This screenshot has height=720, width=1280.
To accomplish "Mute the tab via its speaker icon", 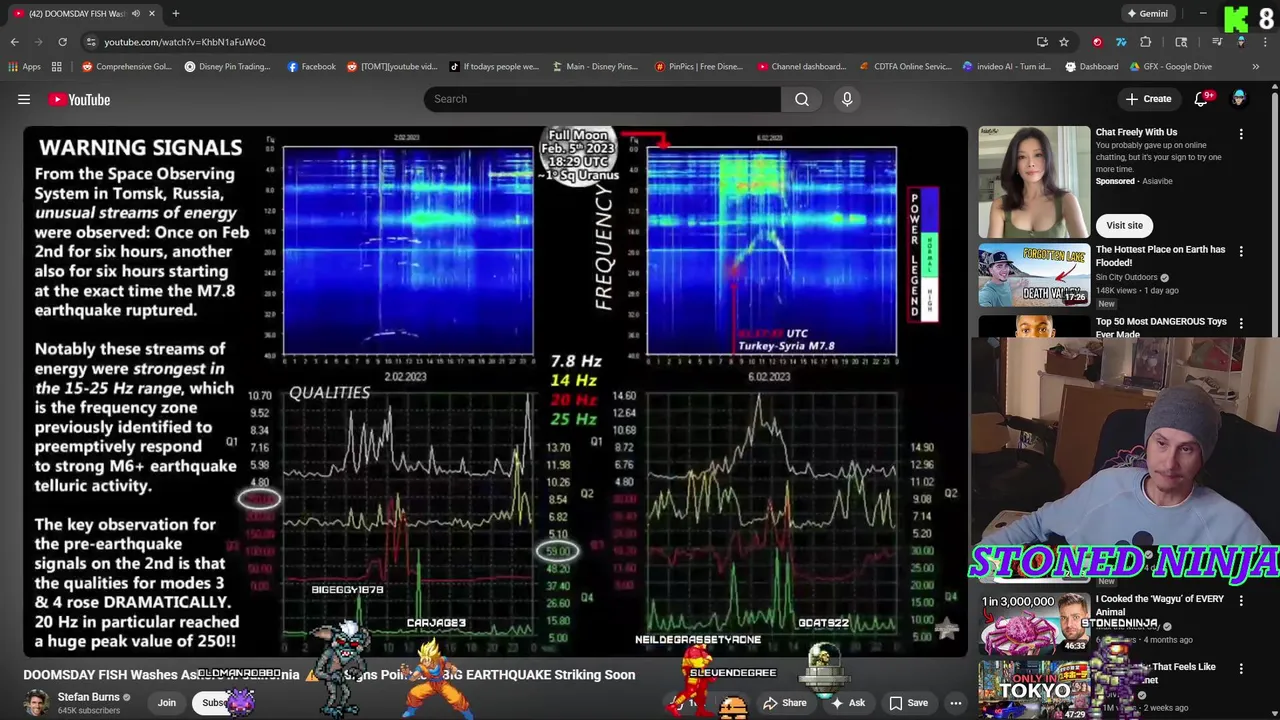I will point(135,13).
